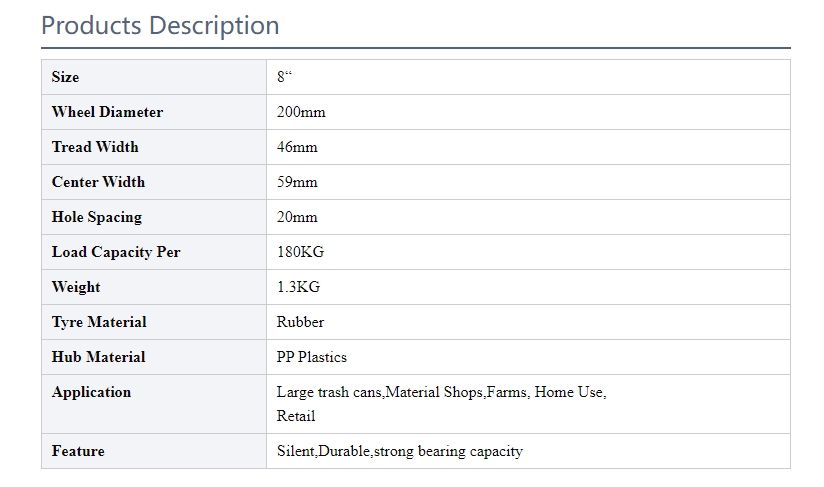Click the PP Plastics hub material value
This screenshot has height=487, width=824.
coord(312,357)
